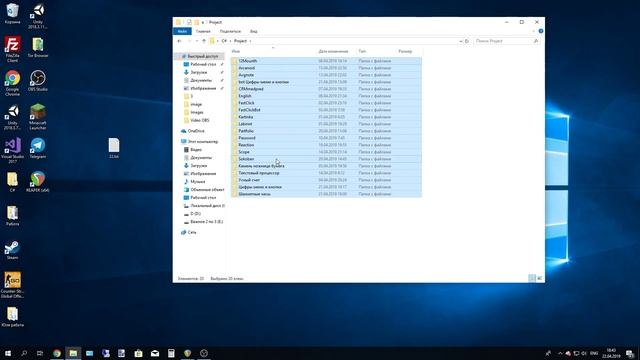
Task: Open Telegram desktop shortcut
Action: (x=38, y=148)
